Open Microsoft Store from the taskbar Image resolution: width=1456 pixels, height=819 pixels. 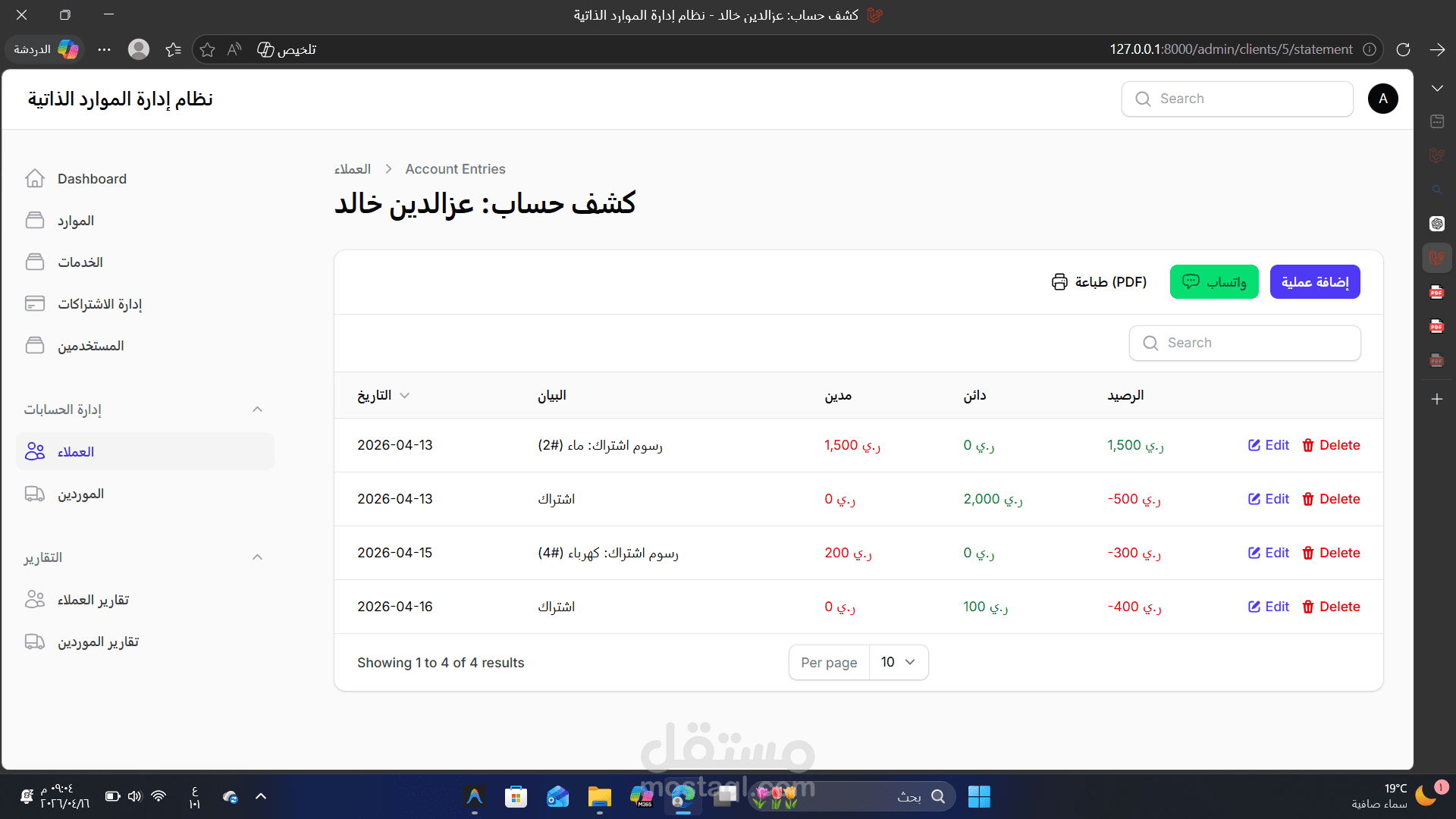coord(516,797)
